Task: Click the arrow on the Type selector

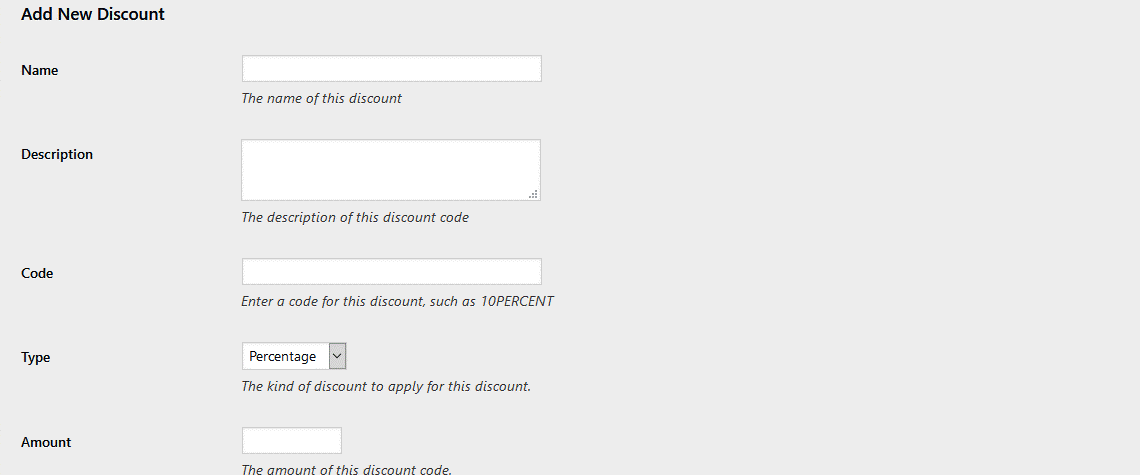Action: pyautogui.click(x=337, y=356)
